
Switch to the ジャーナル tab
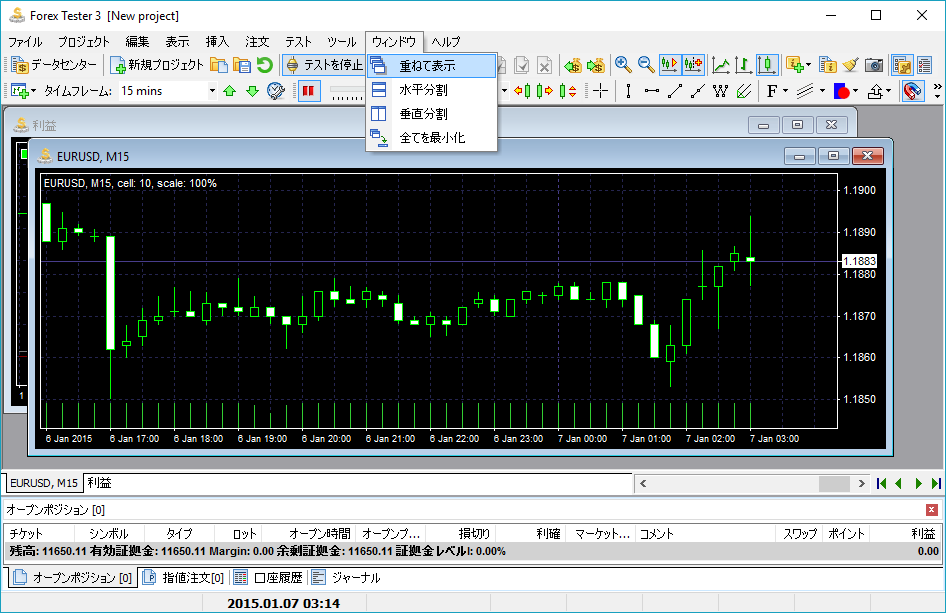tap(346, 578)
